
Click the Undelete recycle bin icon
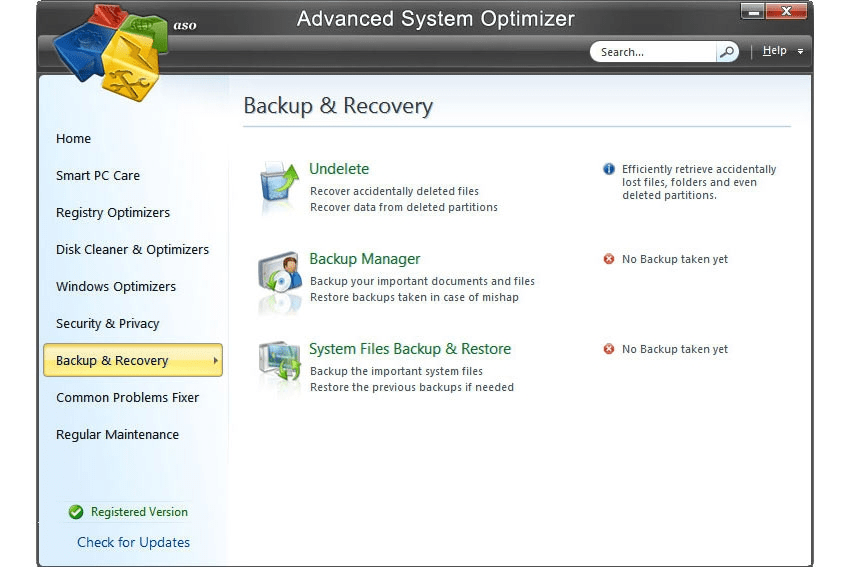[x=279, y=183]
